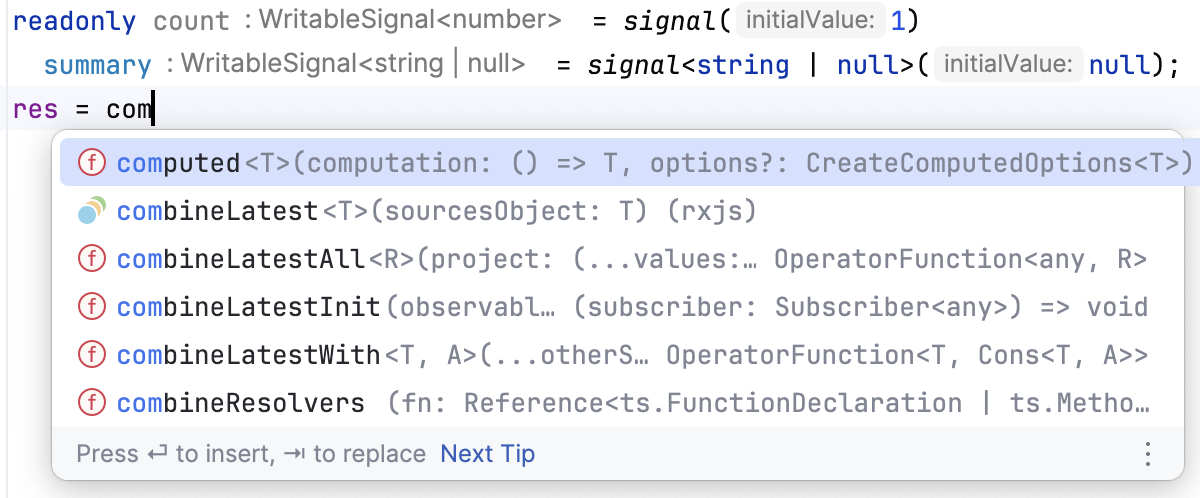1200x498 pixels.
Task: Click the rxjs icon beside combineLatest
Action: pos(92,211)
